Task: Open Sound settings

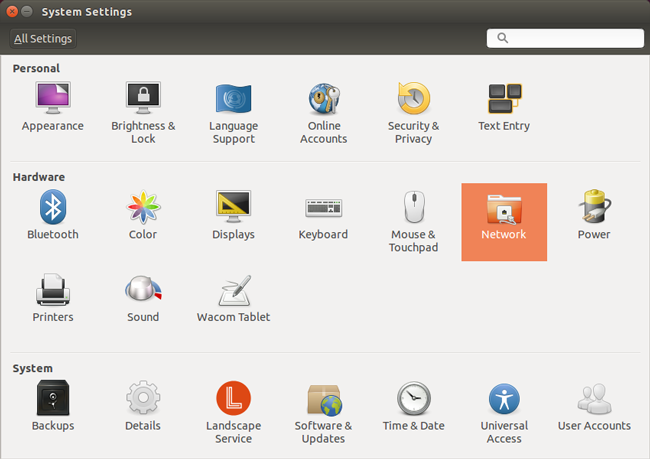Action: coord(143,297)
